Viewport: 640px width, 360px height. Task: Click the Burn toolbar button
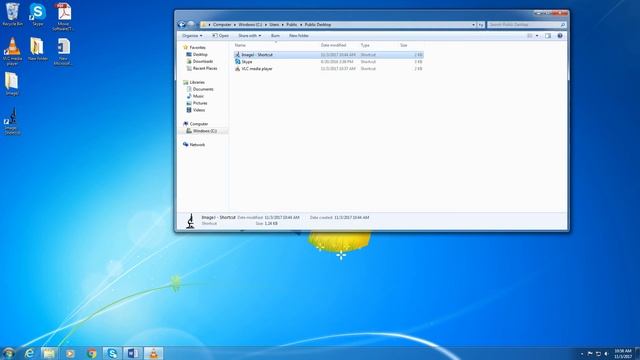pos(275,36)
